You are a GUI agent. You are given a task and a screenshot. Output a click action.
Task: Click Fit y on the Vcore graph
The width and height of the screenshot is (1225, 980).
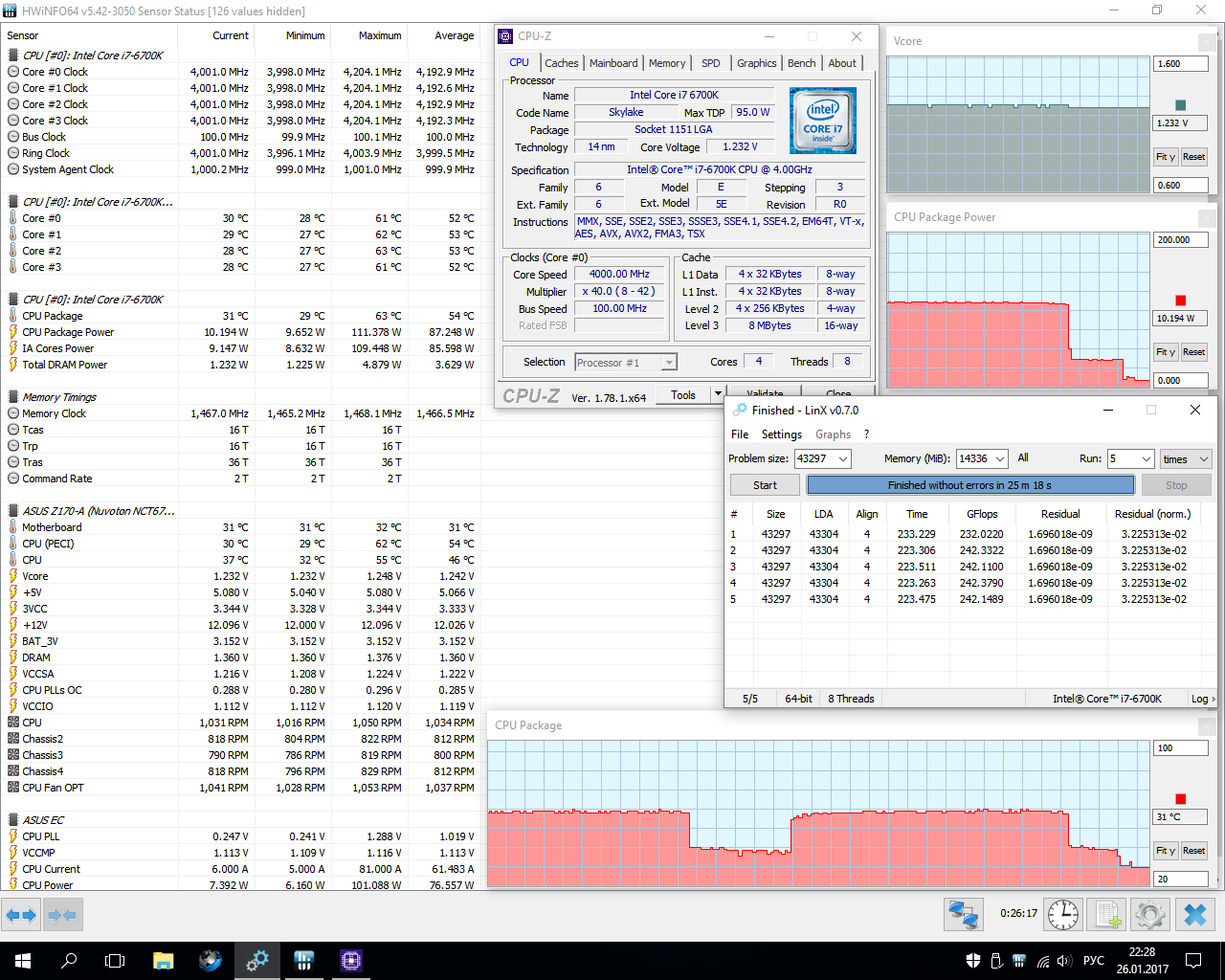pos(1165,157)
